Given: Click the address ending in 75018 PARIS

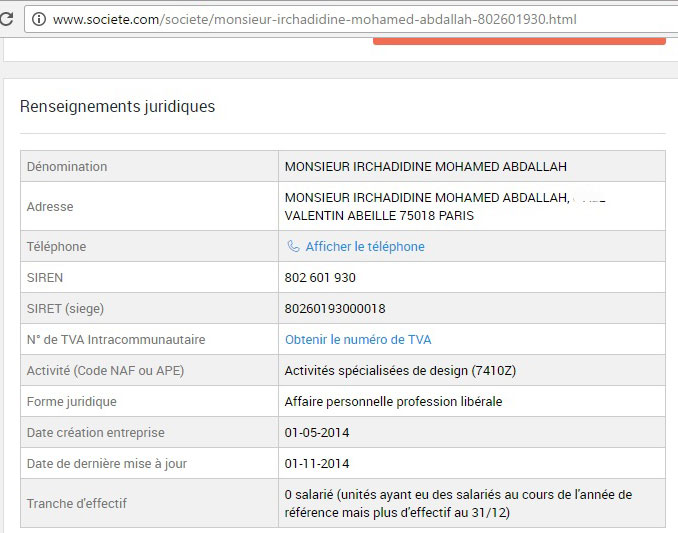Looking at the screenshot, I should click(x=379, y=215).
